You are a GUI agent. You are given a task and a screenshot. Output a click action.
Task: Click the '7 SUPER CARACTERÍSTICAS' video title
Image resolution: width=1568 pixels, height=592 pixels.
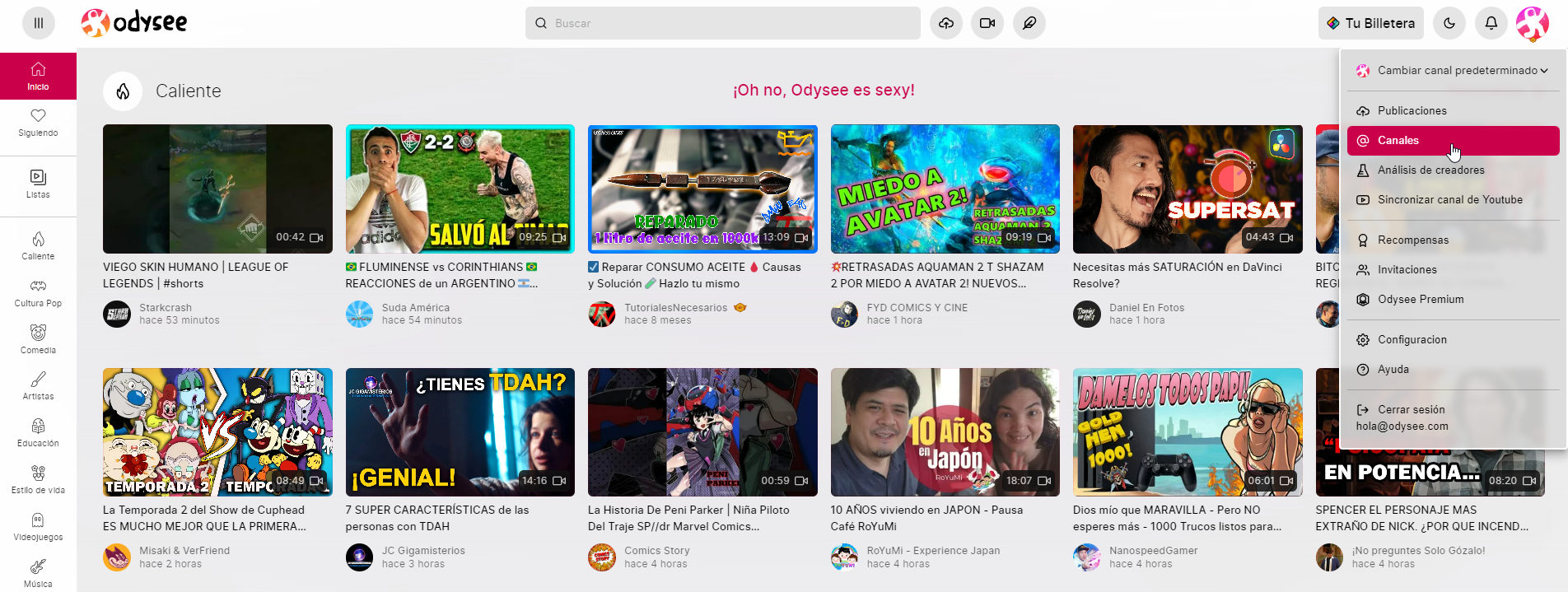[437, 518]
